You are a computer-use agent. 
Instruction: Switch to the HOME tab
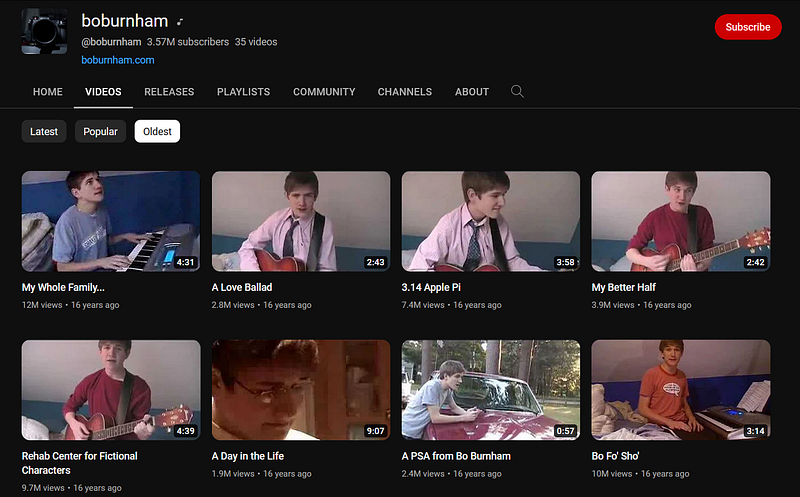coord(48,92)
